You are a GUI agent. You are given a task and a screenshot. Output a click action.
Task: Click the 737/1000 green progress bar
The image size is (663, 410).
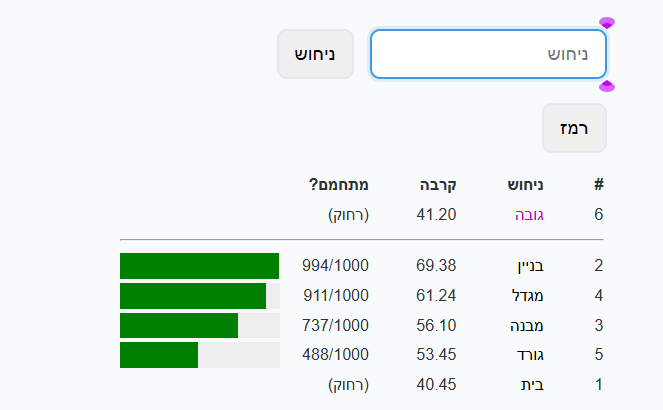199,326
